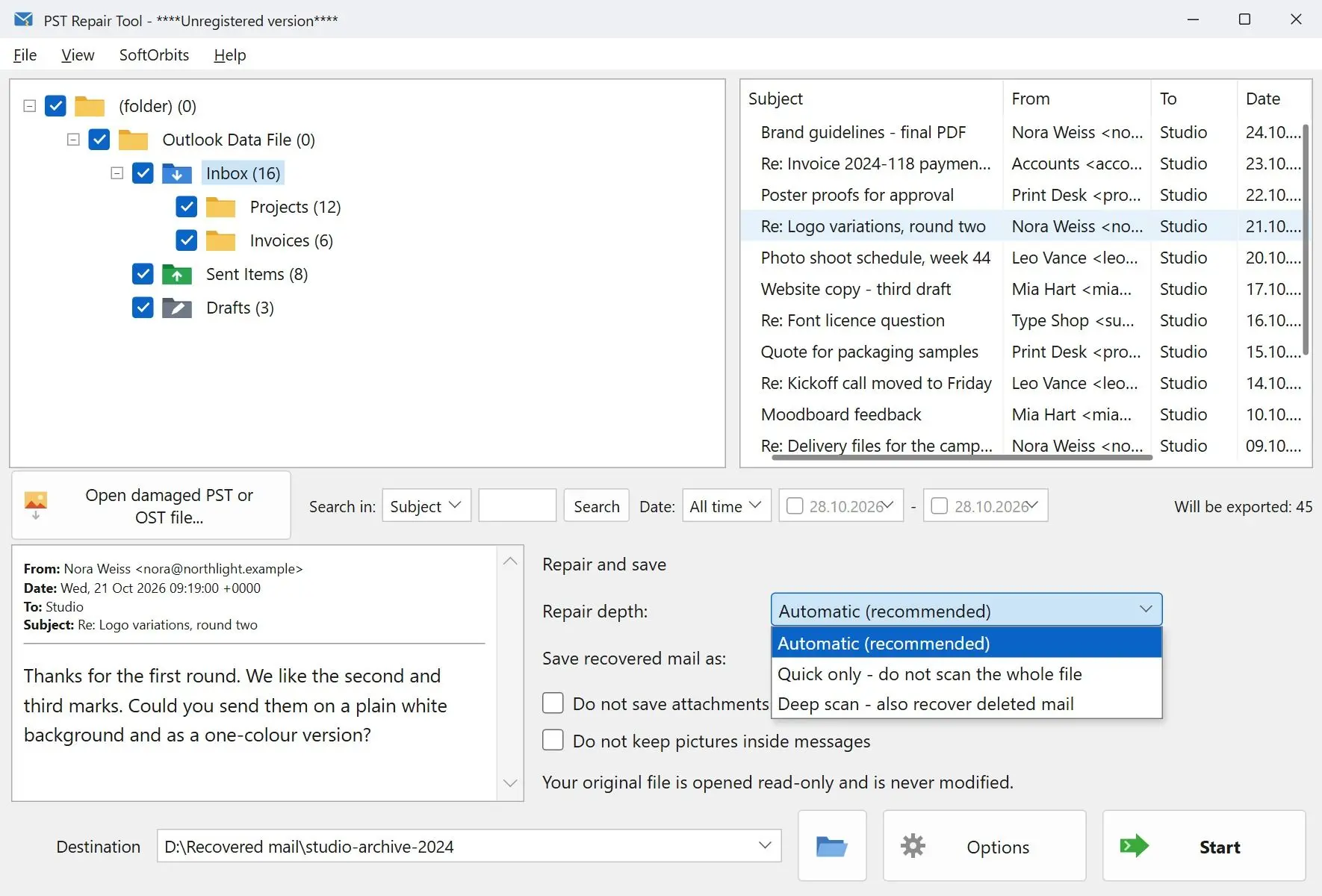This screenshot has width=1322, height=896.
Task: Click the preview pane scroll down arrow
Action: pos(510,783)
